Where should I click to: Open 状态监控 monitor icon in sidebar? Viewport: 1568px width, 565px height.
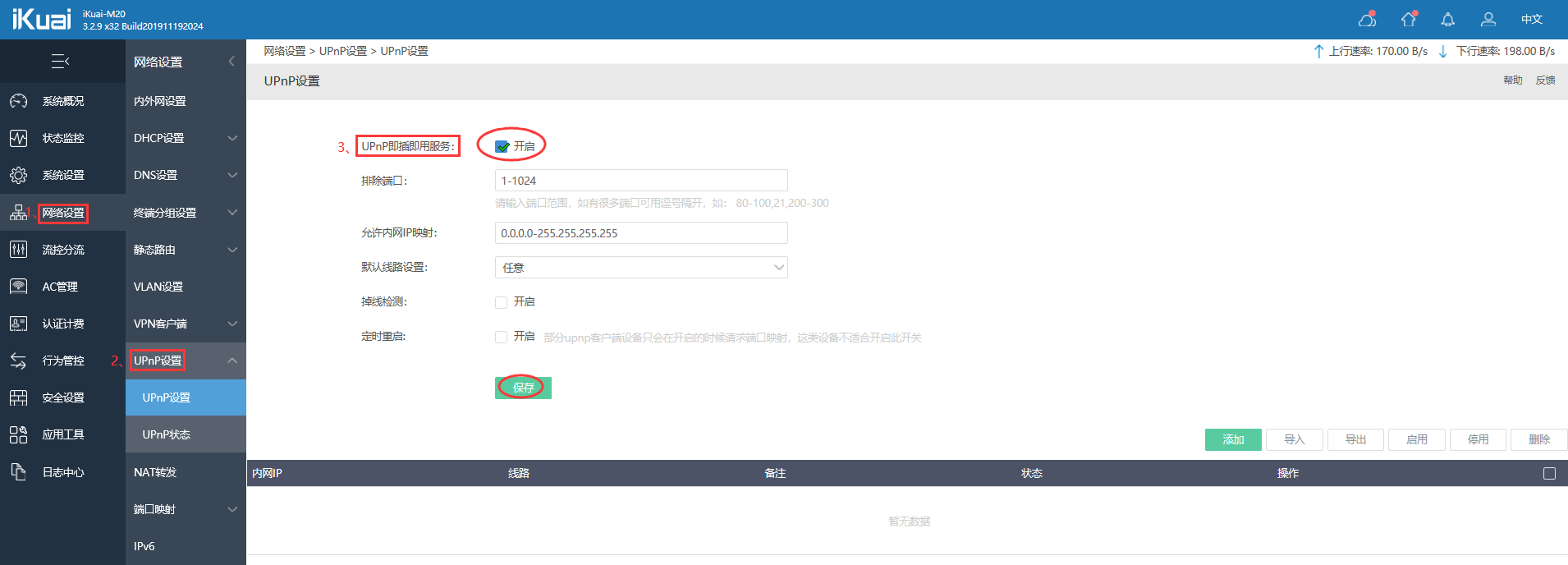pos(19,138)
